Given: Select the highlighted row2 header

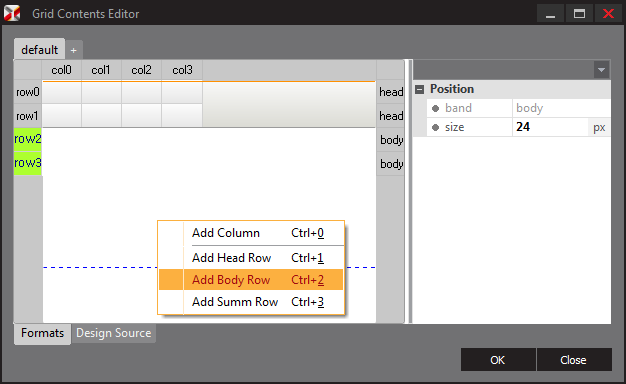Looking at the screenshot, I should click(x=28, y=139).
